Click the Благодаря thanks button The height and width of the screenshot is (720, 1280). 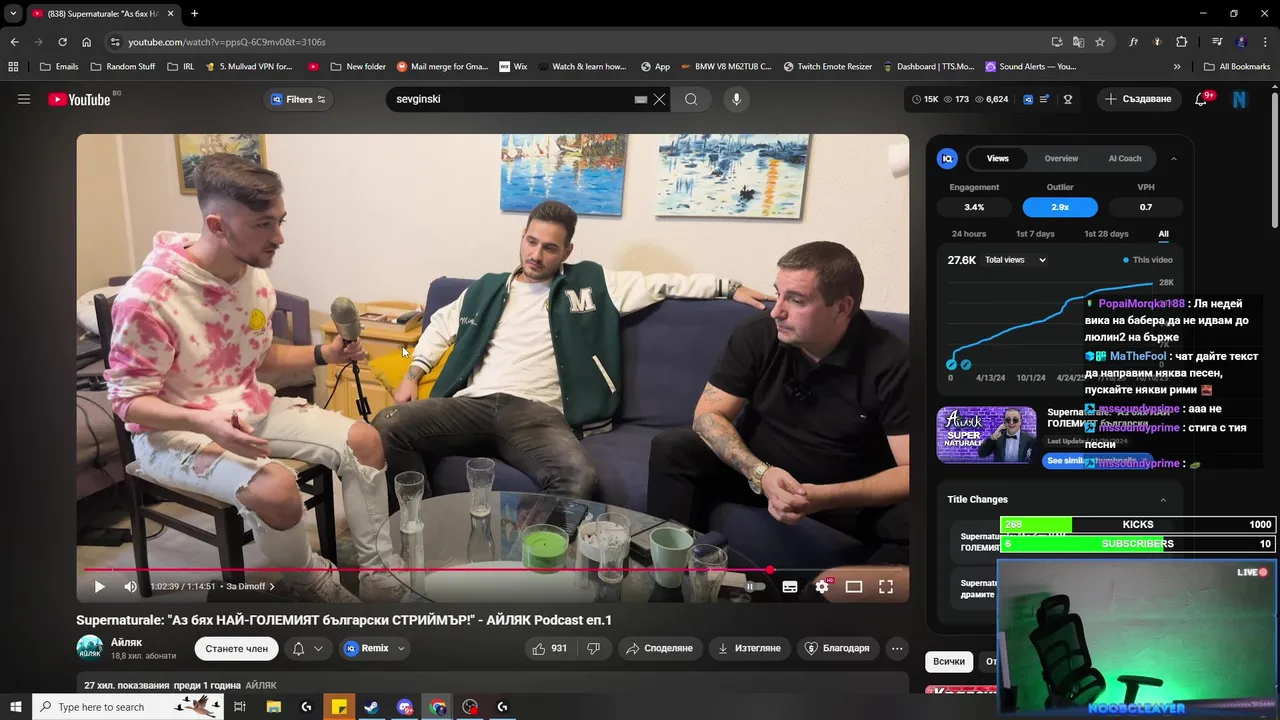click(x=838, y=648)
